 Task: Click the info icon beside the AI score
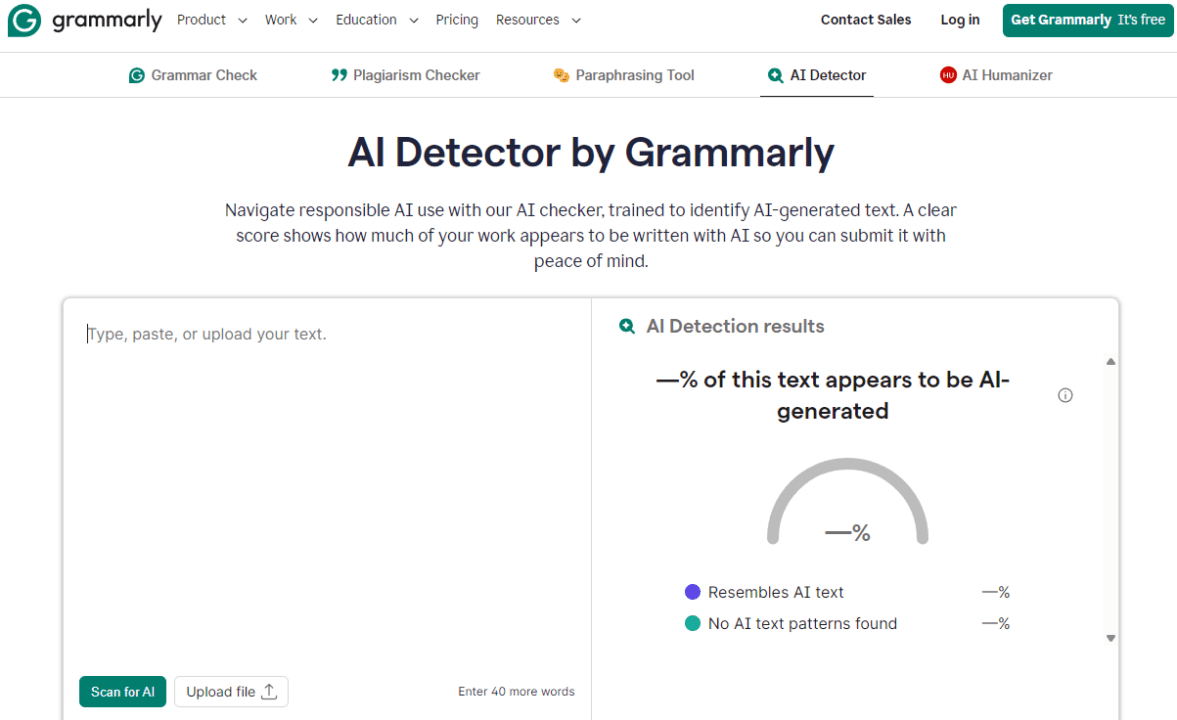[1065, 395]
